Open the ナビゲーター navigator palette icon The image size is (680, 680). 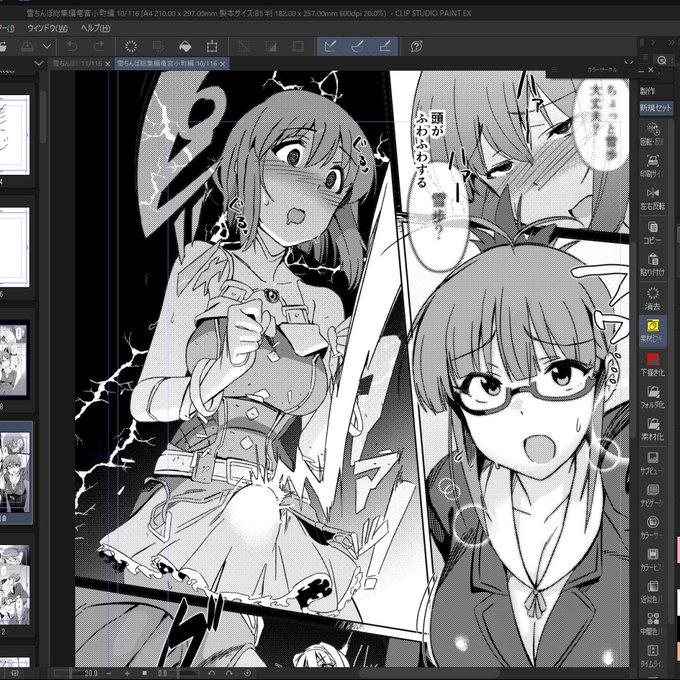[x=652, y=495]
